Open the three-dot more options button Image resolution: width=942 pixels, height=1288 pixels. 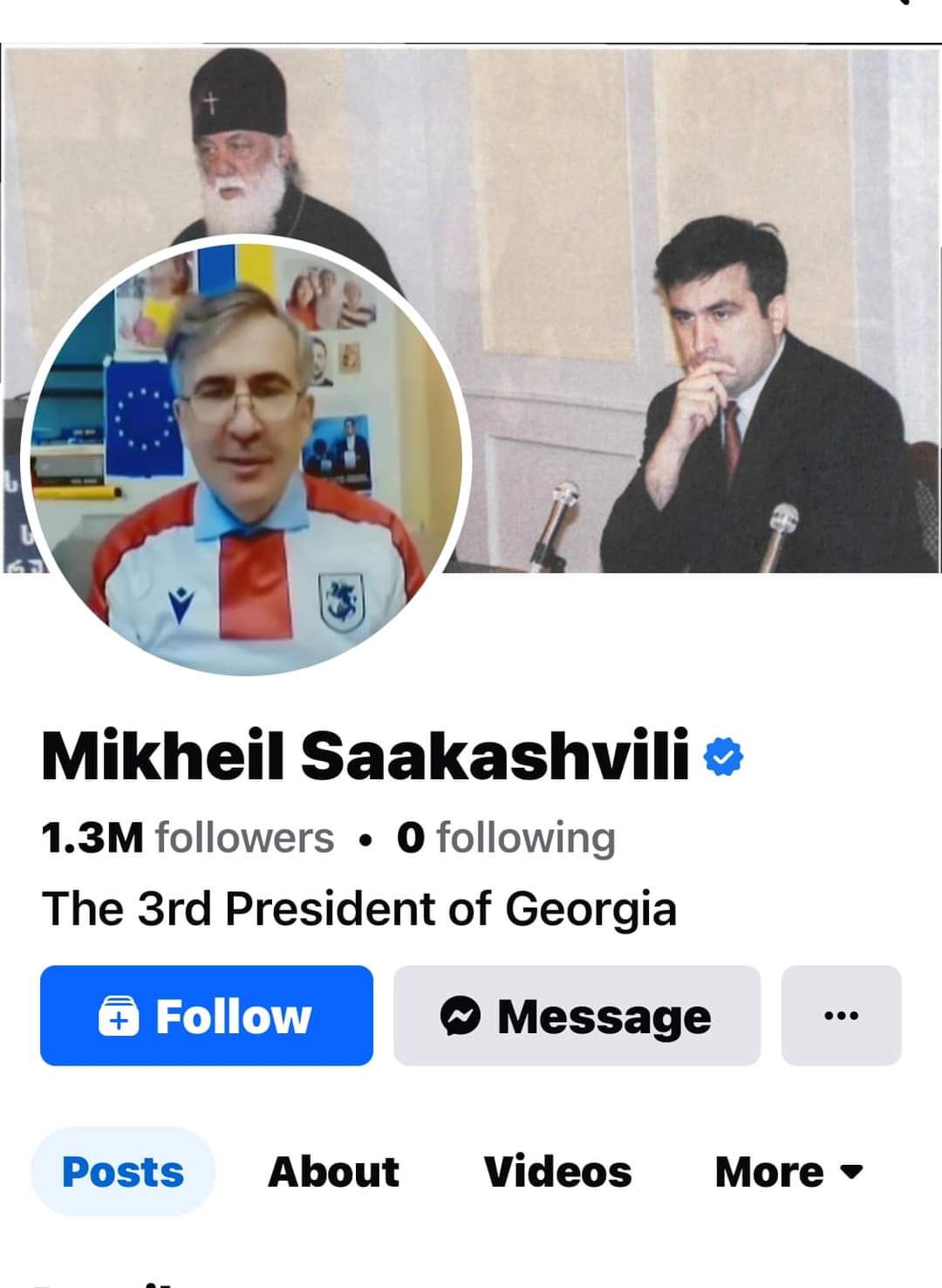click(x=841, y=1015)
